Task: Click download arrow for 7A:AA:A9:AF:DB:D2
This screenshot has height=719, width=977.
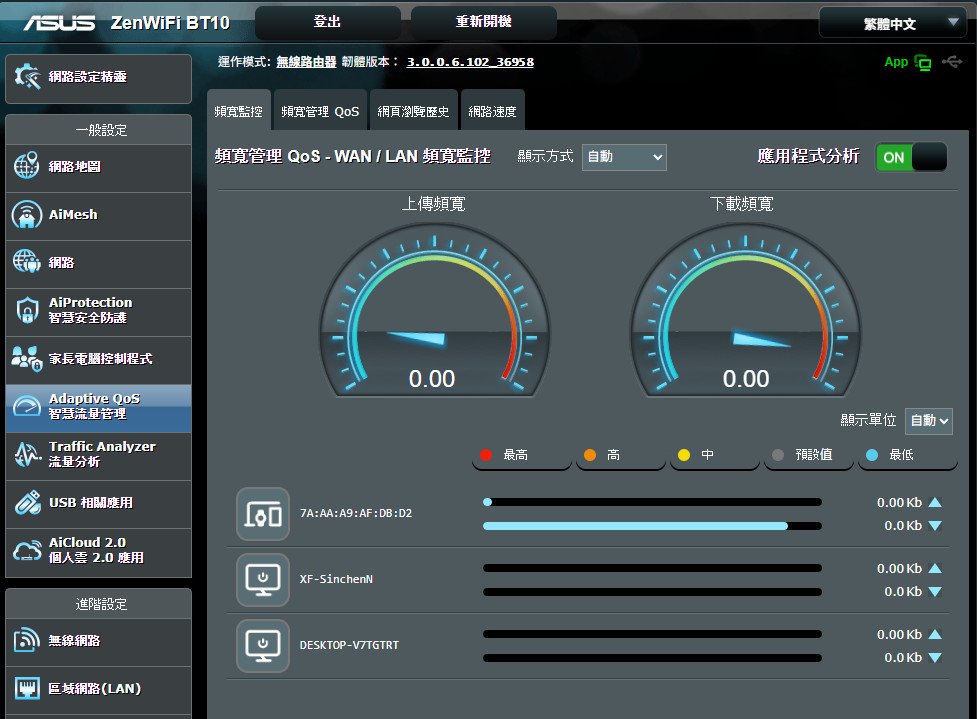Action: coord(935,526)
